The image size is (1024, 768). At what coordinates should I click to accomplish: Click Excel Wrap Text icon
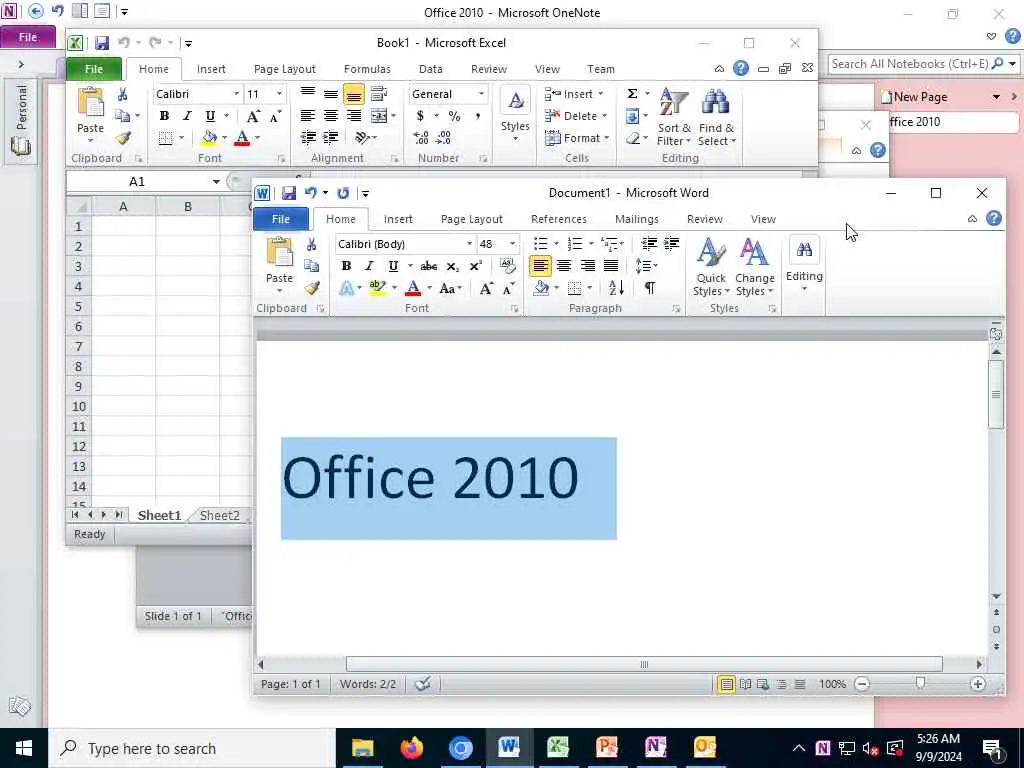pyautogui.click(x=379, y=94)
